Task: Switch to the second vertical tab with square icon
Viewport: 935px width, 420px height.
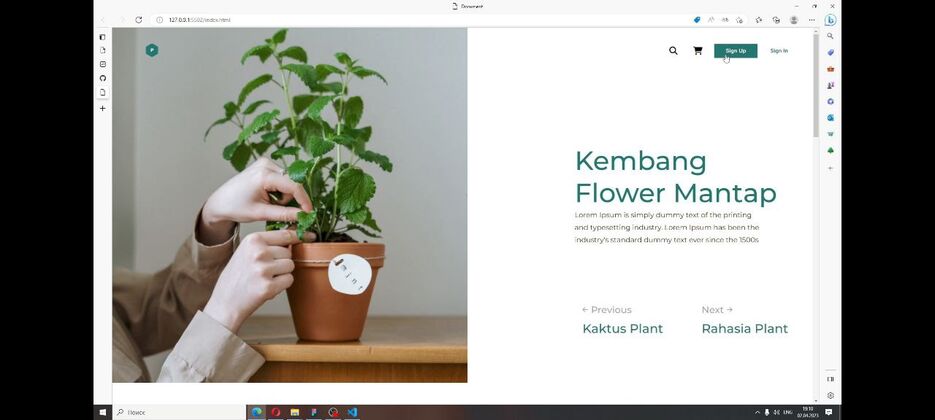Action: 103,64
